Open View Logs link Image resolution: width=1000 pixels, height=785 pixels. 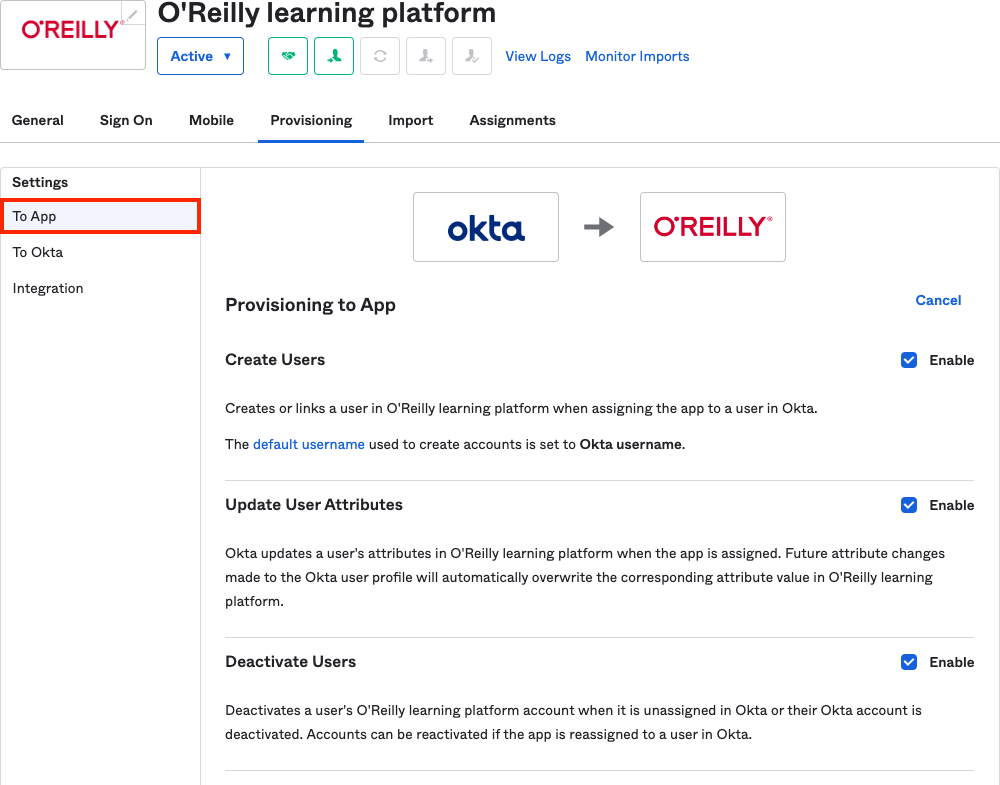pos(538,56)
